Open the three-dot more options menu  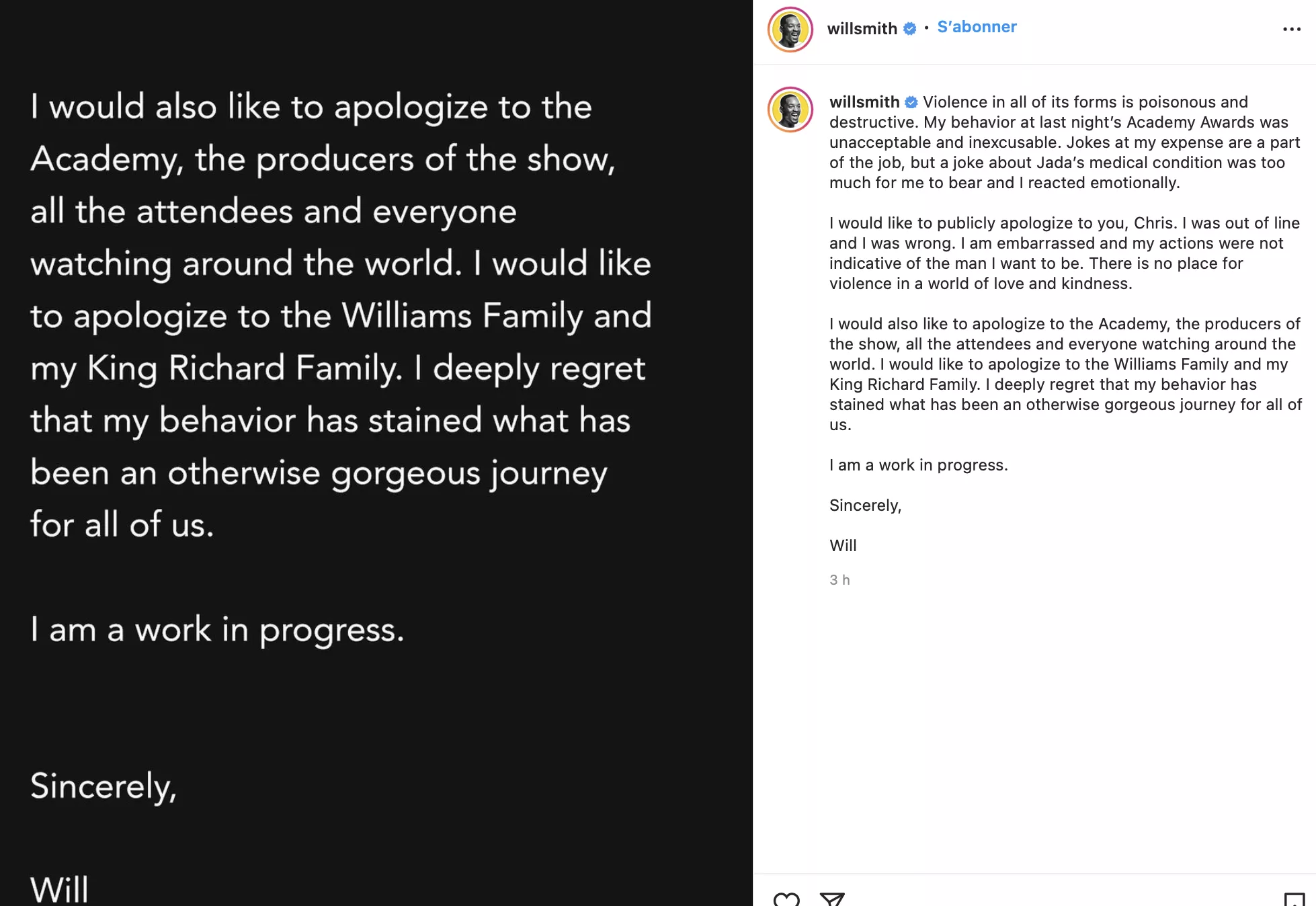point(1291,29)
